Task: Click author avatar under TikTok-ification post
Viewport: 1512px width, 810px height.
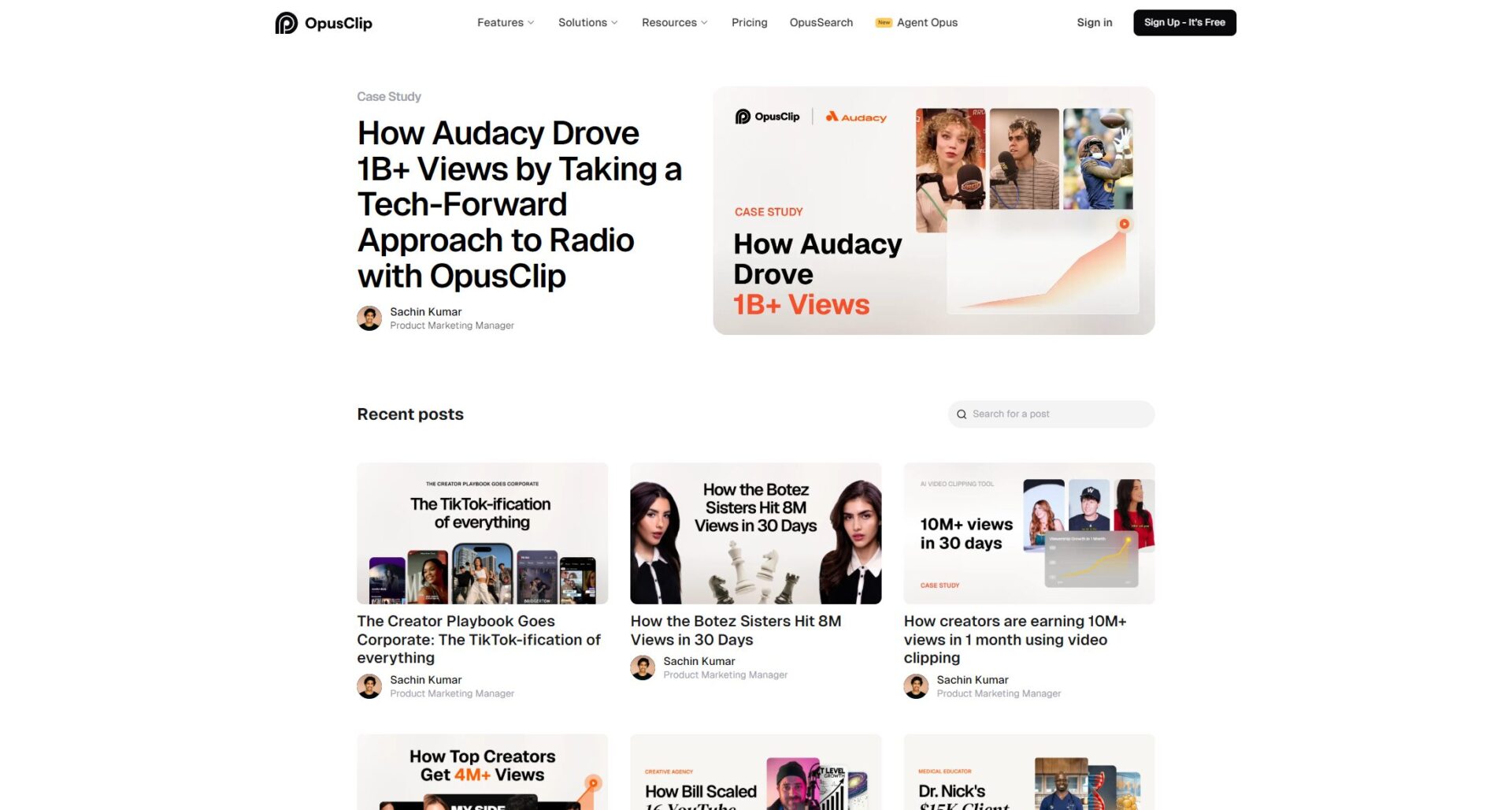Action: 369,686
